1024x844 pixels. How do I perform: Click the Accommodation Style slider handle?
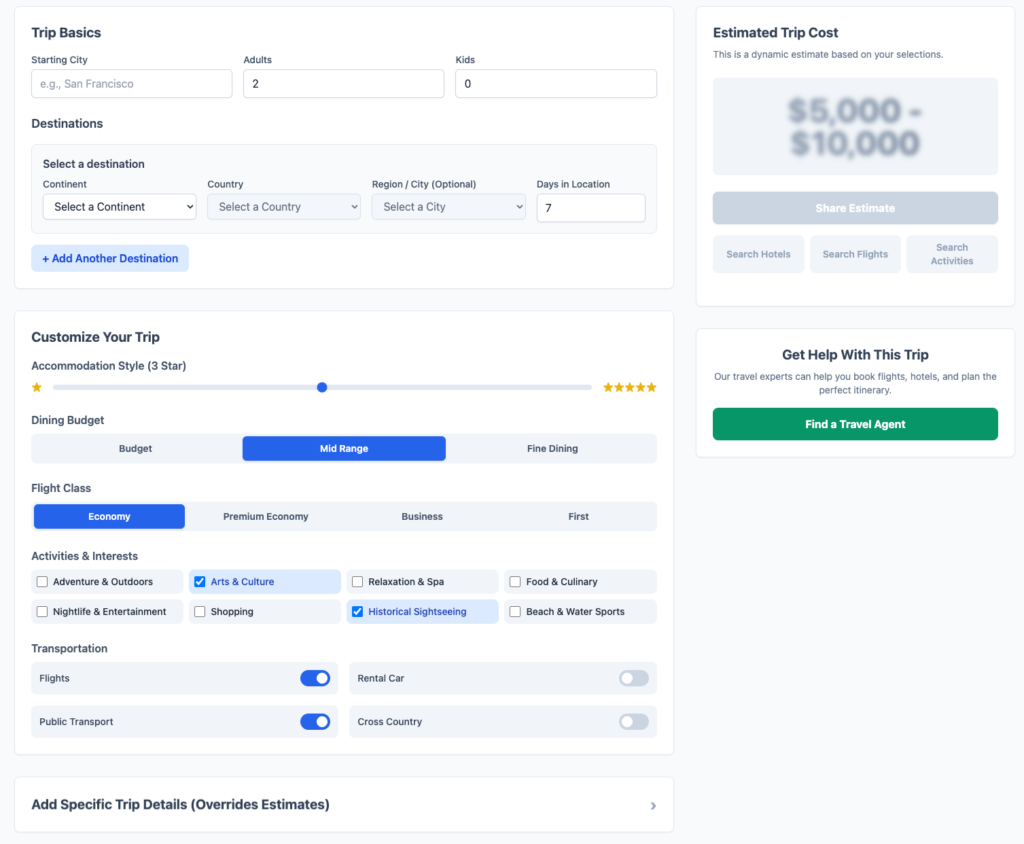coord(322,387)
